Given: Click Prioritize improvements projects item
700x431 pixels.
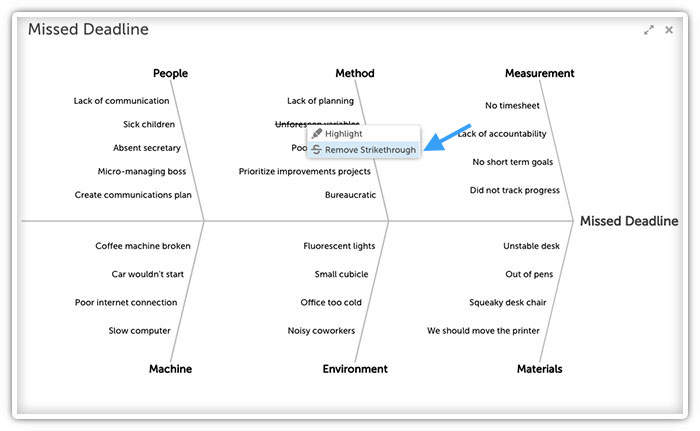Looking at the screenshot, I should coord(304,172).
